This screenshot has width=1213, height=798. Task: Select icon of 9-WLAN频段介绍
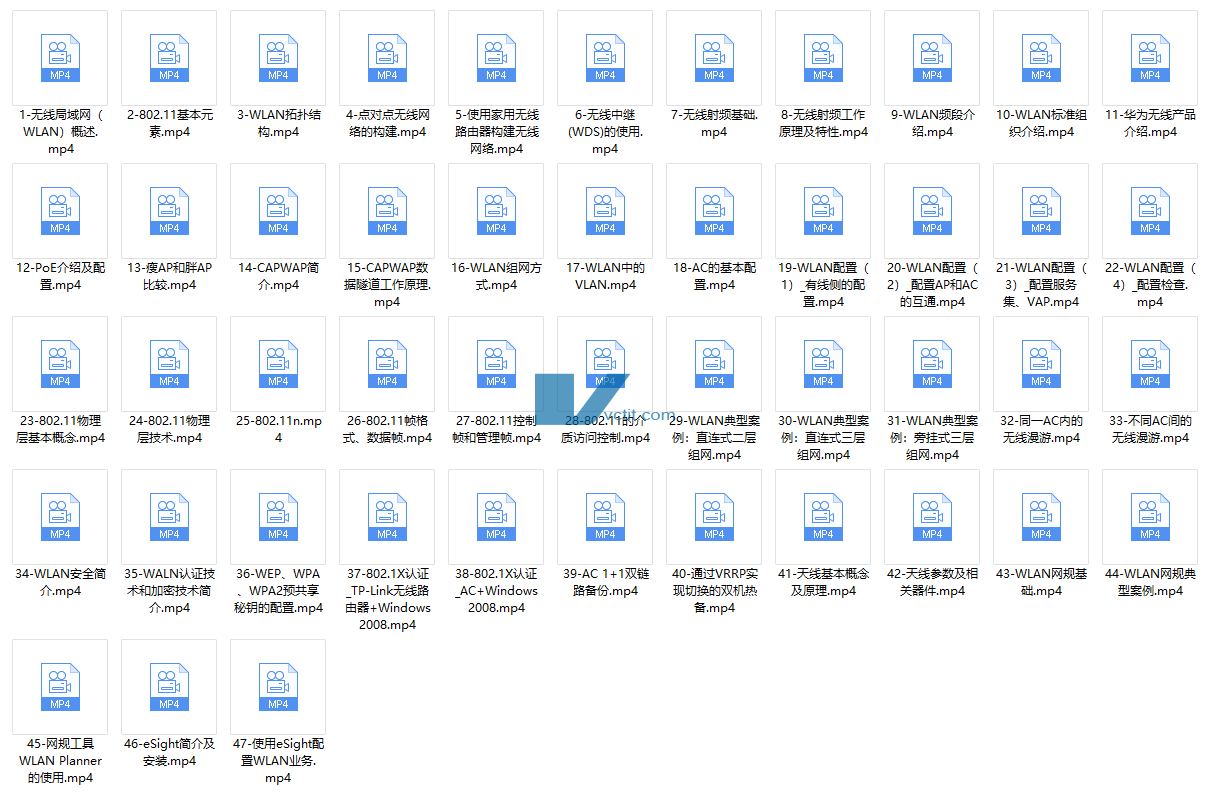pos(932,58)
